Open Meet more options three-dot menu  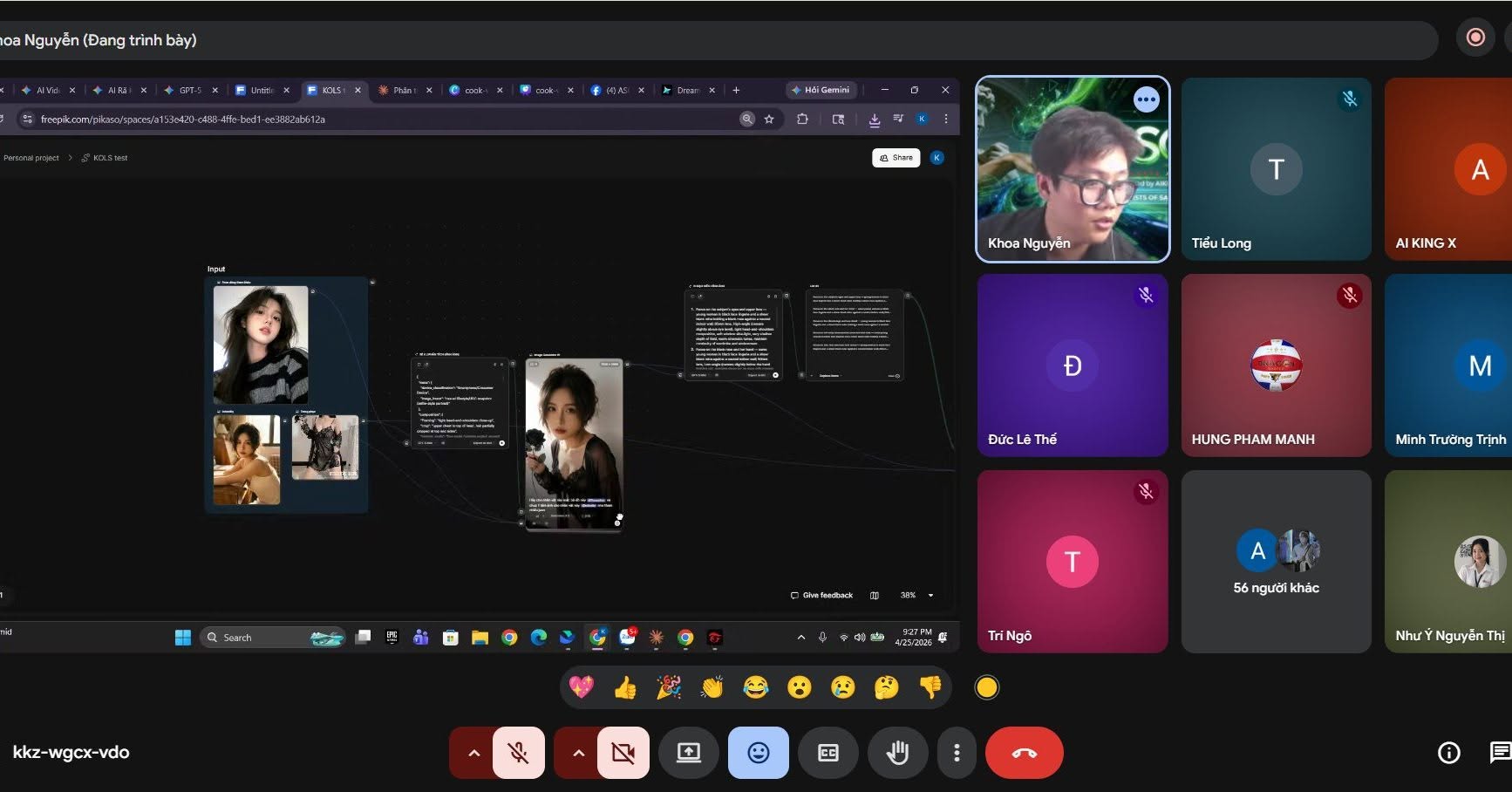957,753
